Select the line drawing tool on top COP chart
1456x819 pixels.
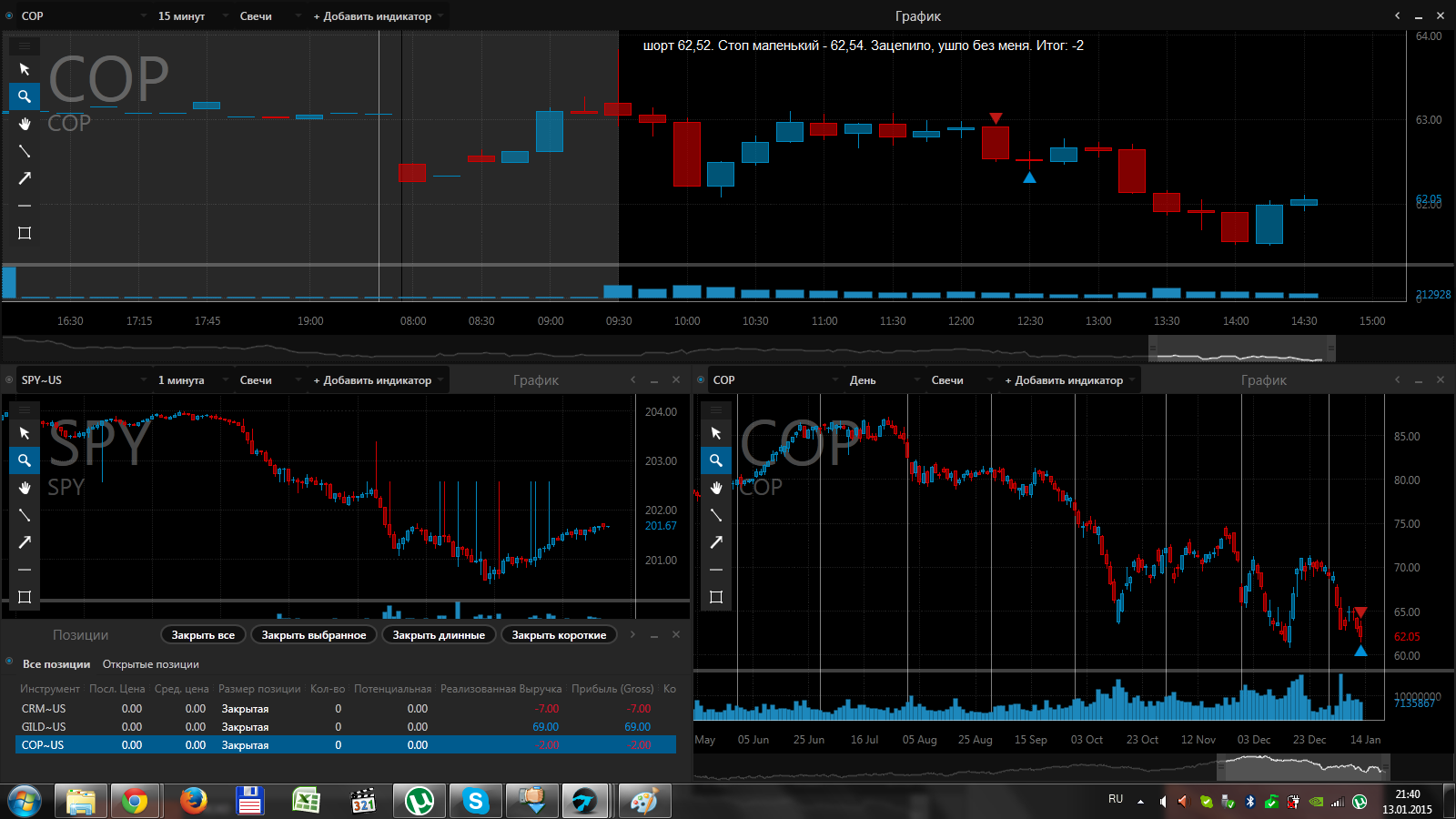[25, 151]
